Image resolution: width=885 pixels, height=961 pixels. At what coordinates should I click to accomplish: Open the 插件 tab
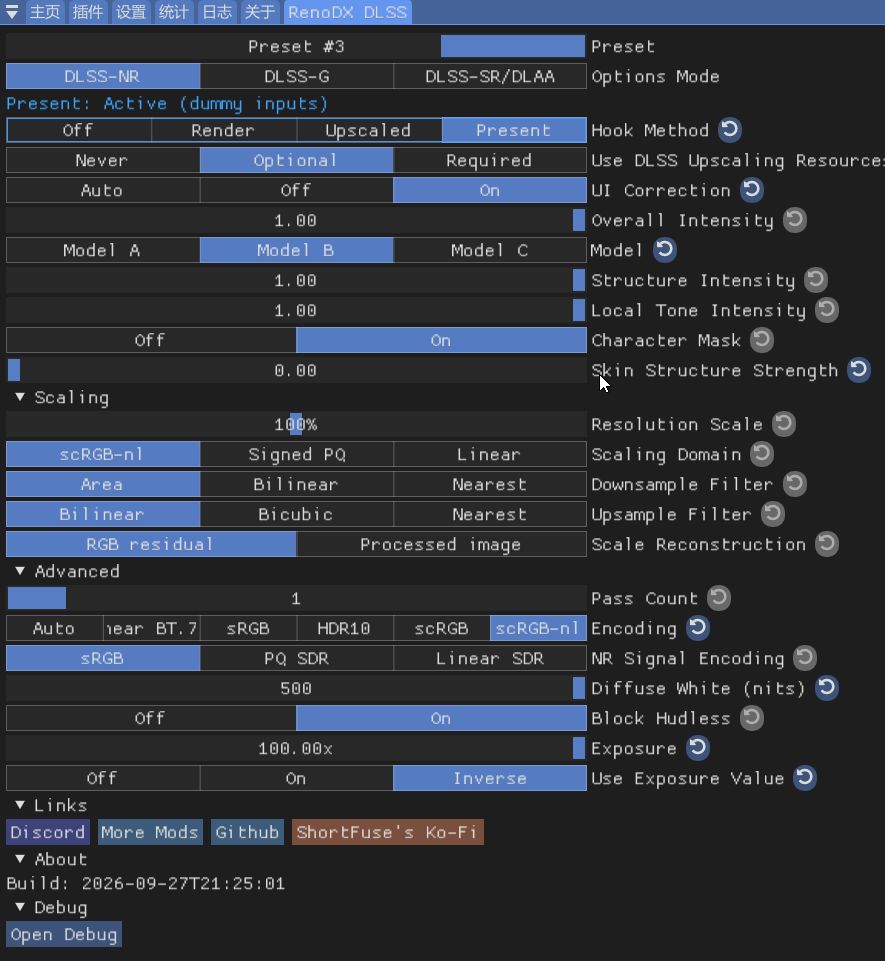tap(88, 12)
